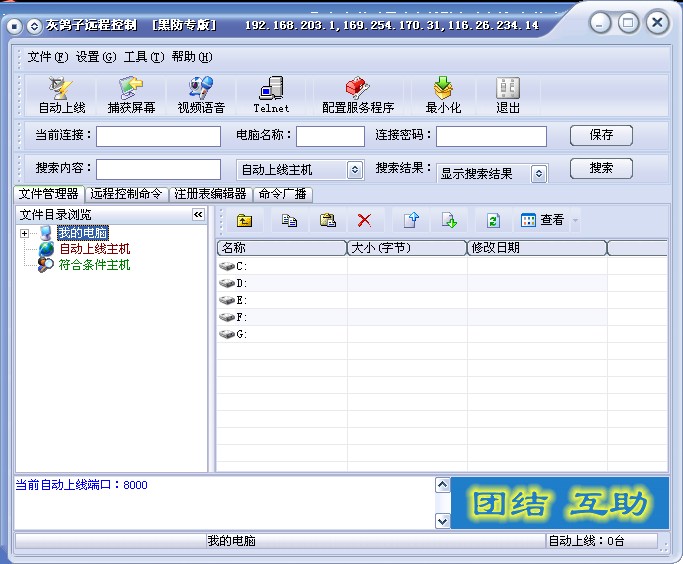Open the 工具(T) menu
Image resolution: width=683 pixels, height=564 pixels.
144,57
